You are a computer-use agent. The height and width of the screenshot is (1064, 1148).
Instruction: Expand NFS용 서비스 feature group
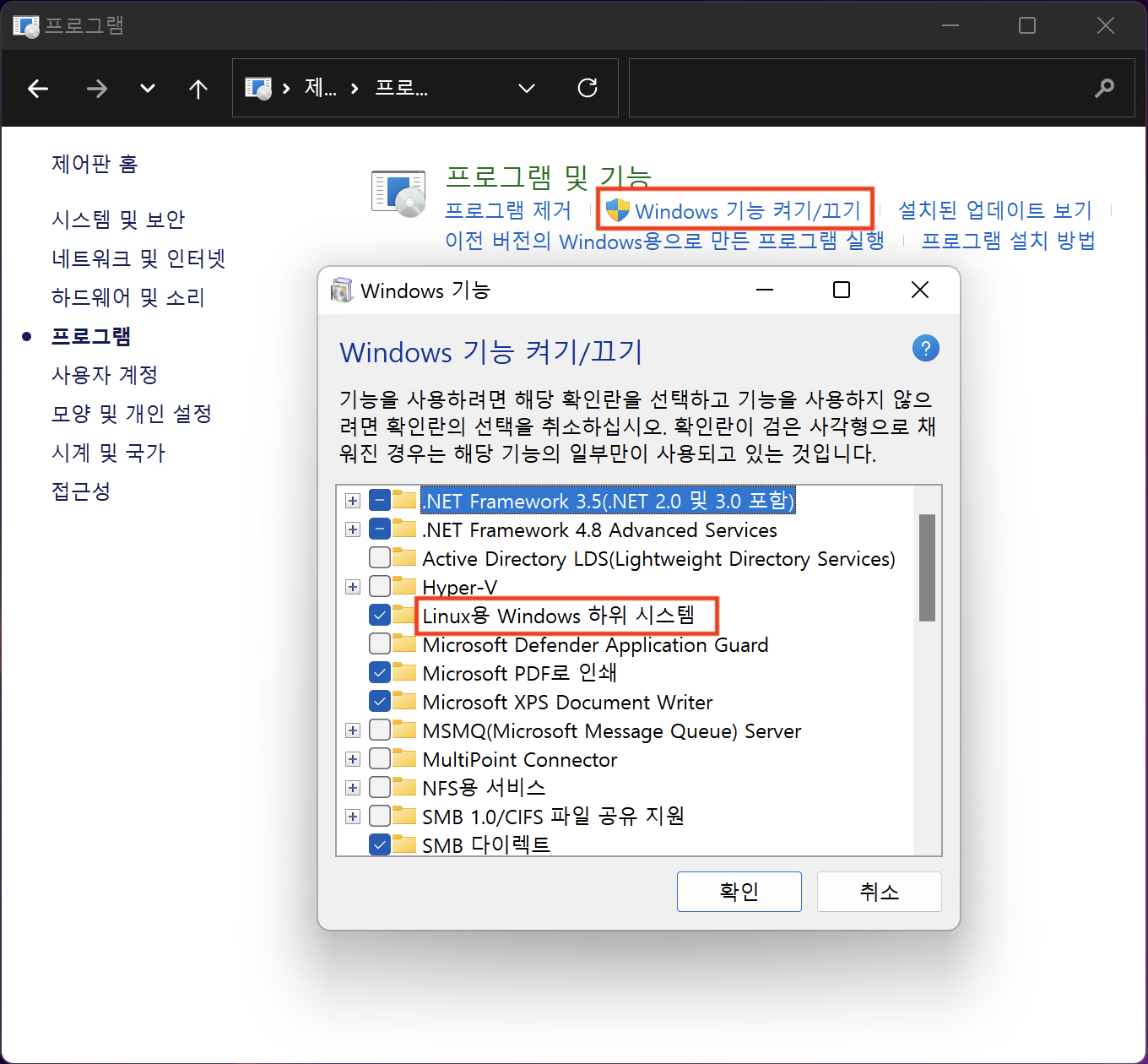(352, 787)
